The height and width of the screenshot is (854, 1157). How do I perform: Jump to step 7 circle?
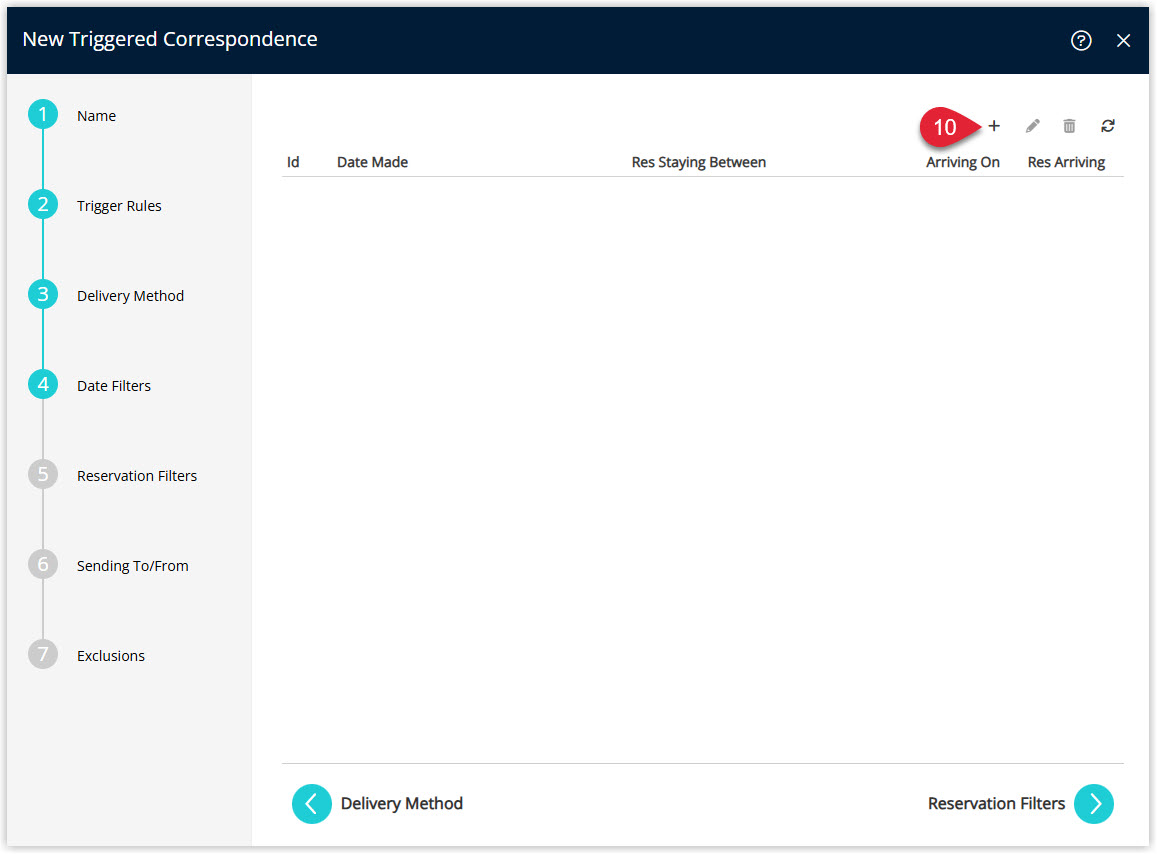(43, 655)
